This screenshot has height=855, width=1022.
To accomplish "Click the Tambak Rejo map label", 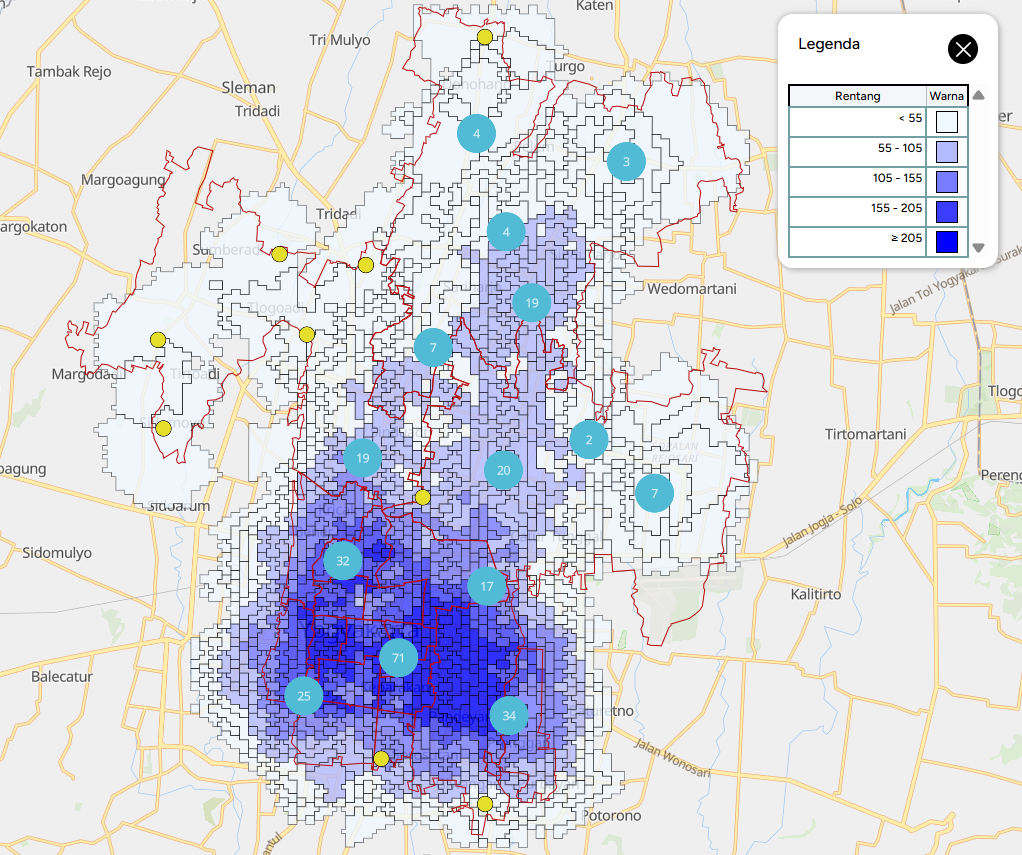I will 69,72.
